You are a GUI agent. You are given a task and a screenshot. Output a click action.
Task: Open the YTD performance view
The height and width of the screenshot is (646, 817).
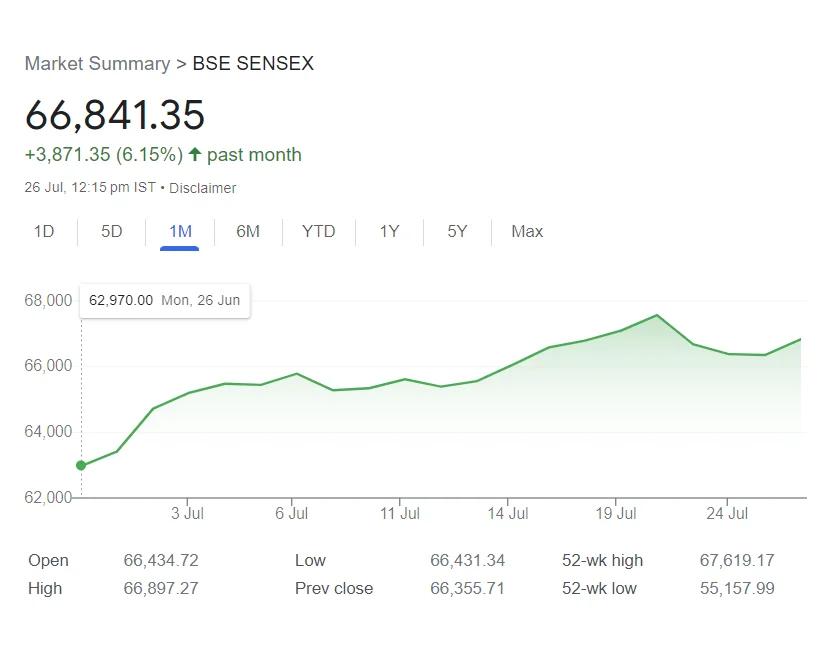point(318,231)
